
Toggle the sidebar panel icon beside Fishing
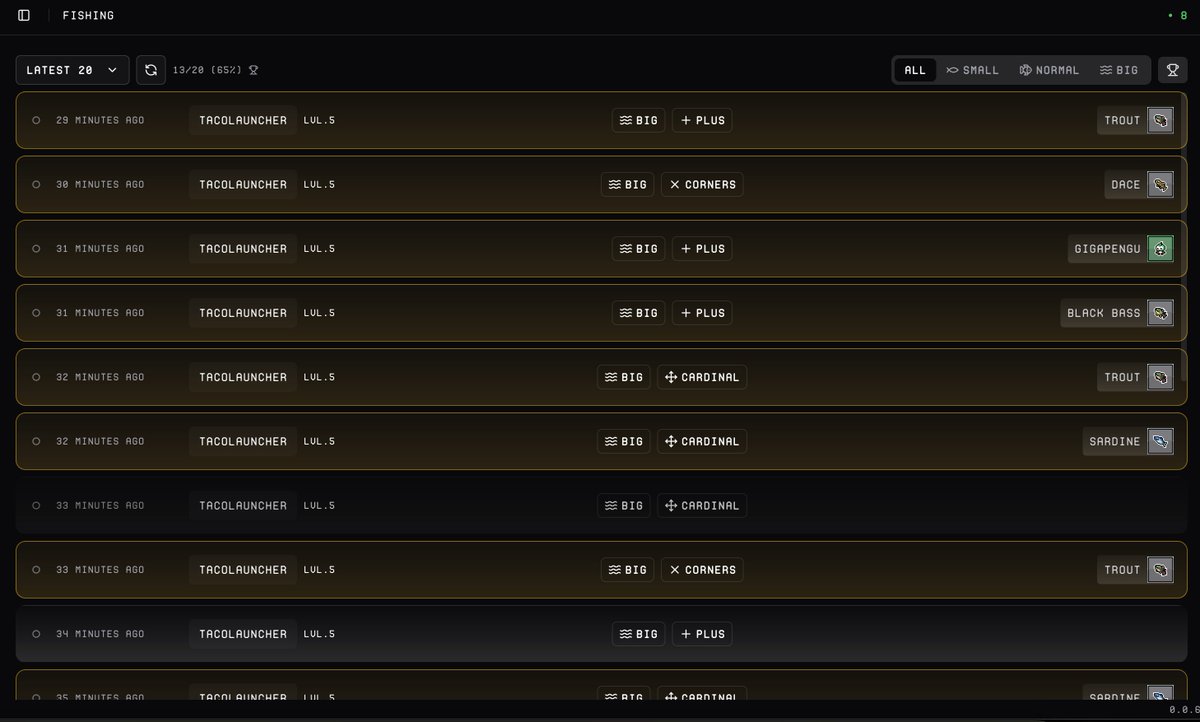click(24, 15)
